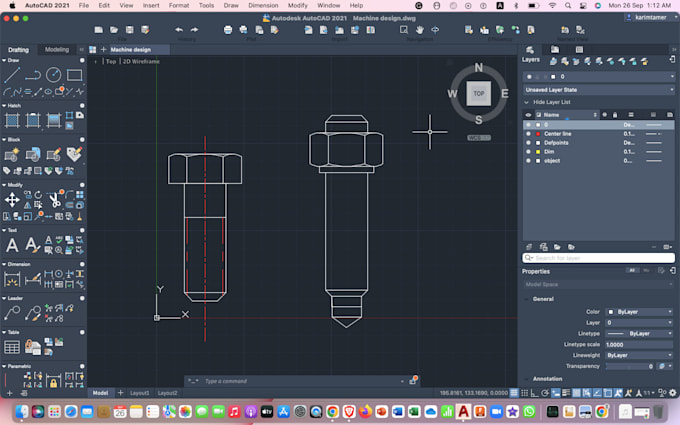
Task: Activate the Pan hand tool
Action: coord(419,29)
